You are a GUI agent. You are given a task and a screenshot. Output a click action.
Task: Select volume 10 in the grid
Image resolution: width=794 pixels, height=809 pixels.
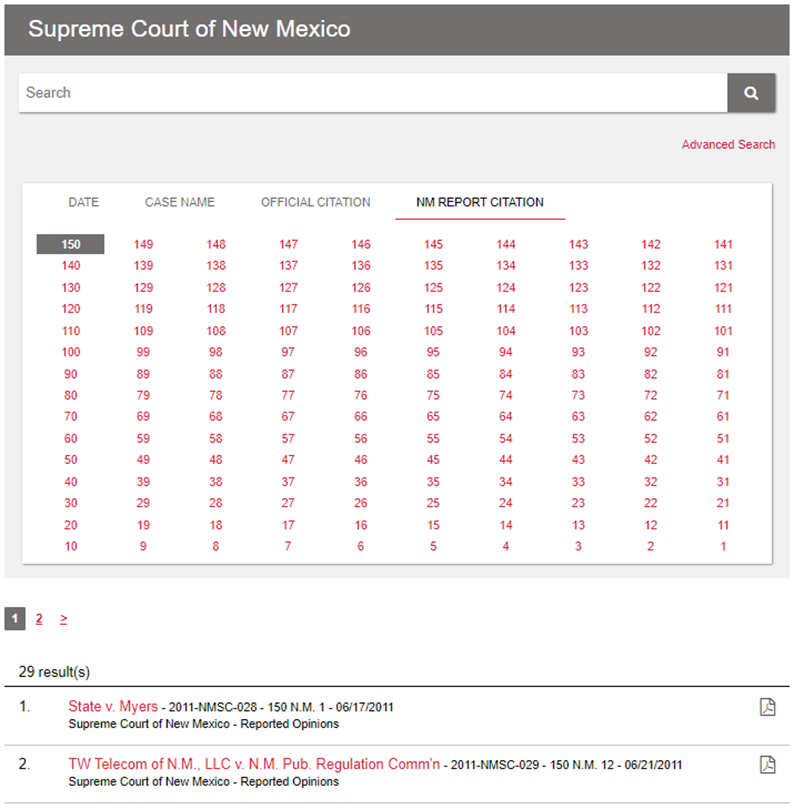pyautogui.click(x=70, y=546)
